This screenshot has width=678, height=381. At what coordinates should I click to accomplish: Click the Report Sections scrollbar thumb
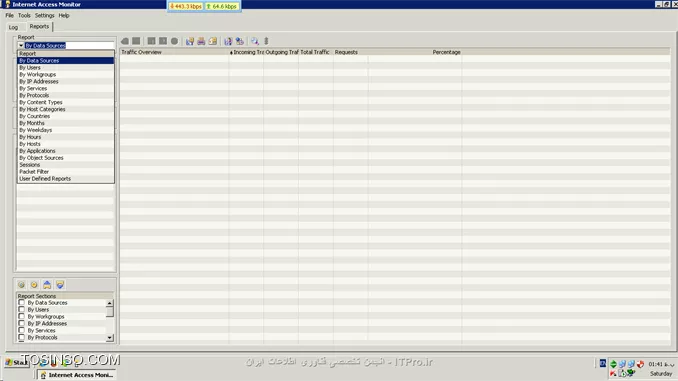tap(110, 312)
